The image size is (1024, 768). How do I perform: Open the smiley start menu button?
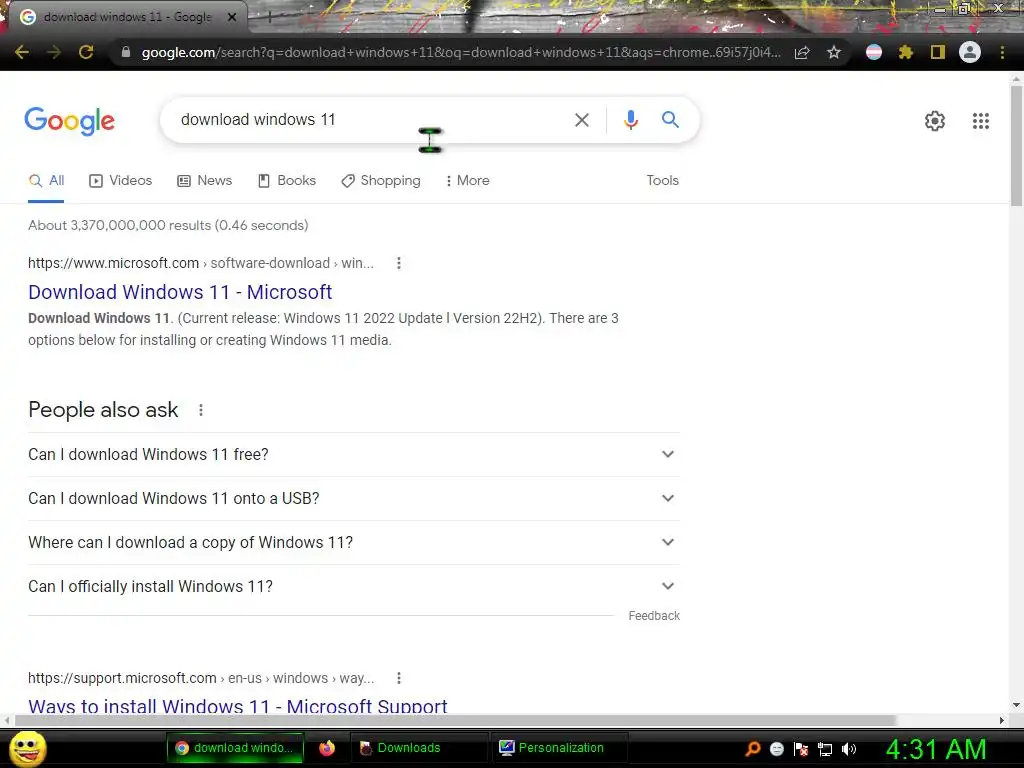(27, 749)
